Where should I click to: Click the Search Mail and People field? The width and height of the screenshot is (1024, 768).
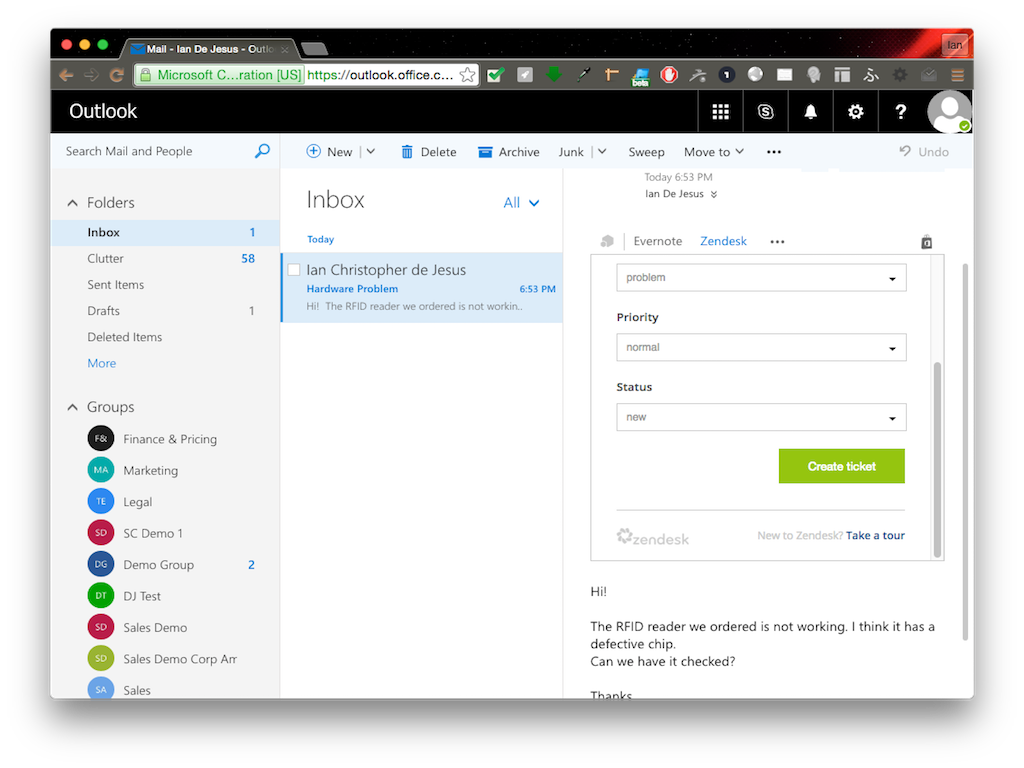pyautogui.click(x=150, y=150)
